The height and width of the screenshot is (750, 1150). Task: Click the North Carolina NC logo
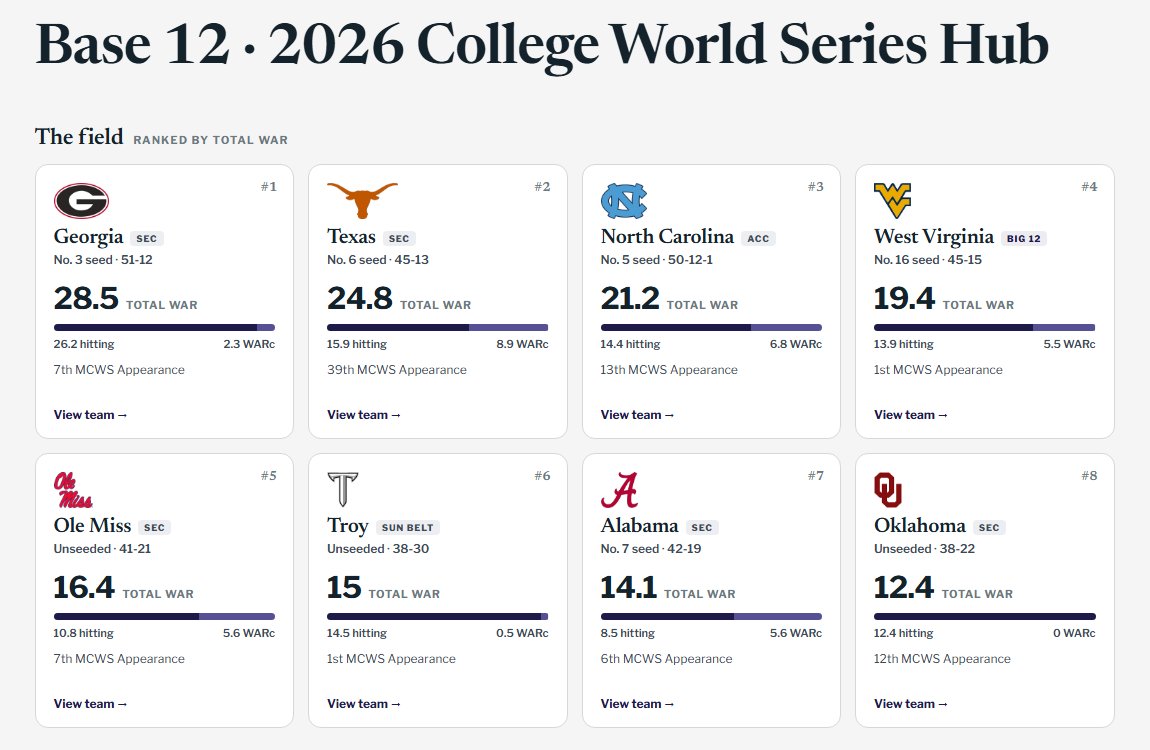(624, 201)
